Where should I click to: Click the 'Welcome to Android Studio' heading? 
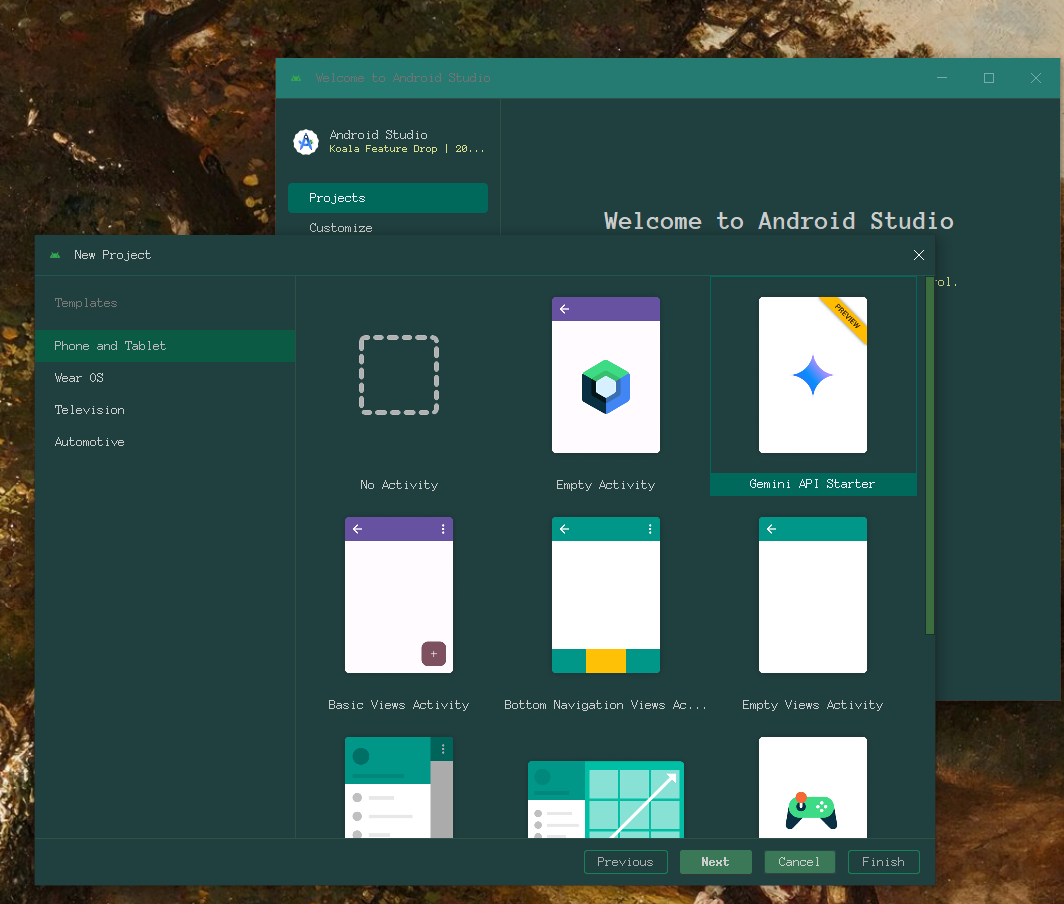click(779, 221)
